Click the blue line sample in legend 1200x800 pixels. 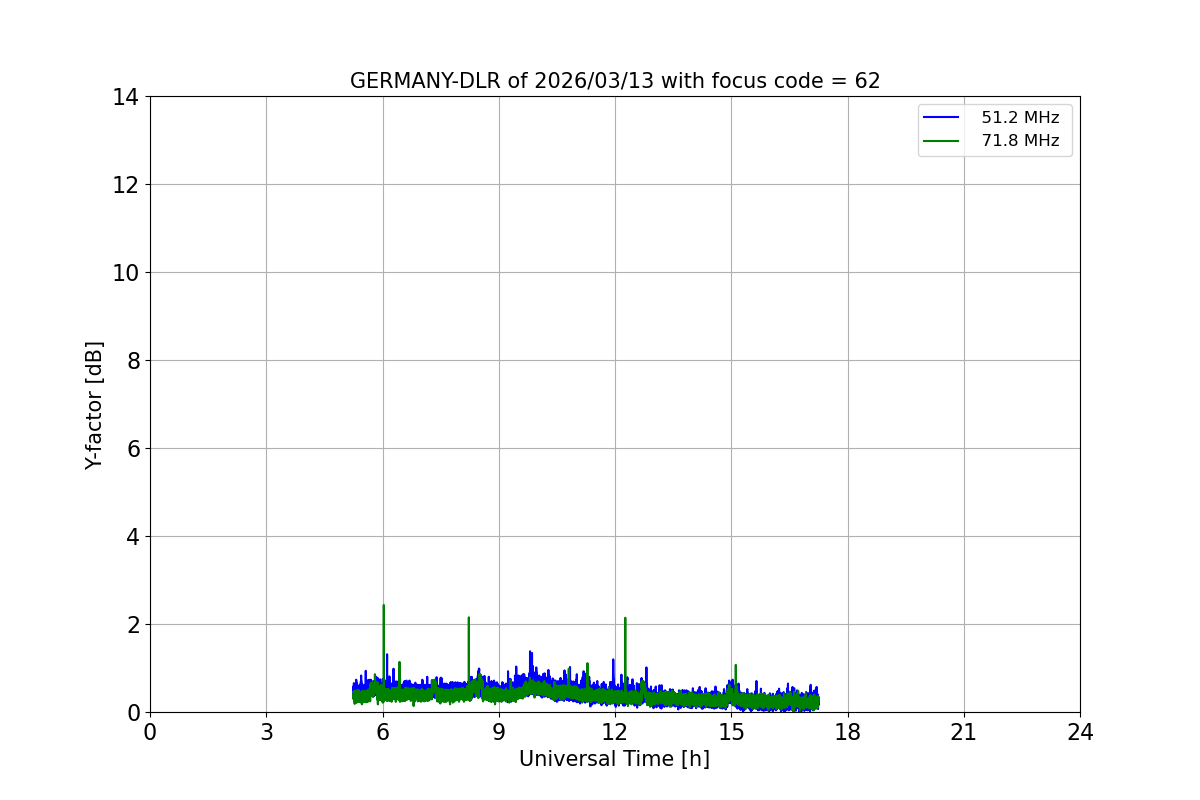(x=942, y=118)
